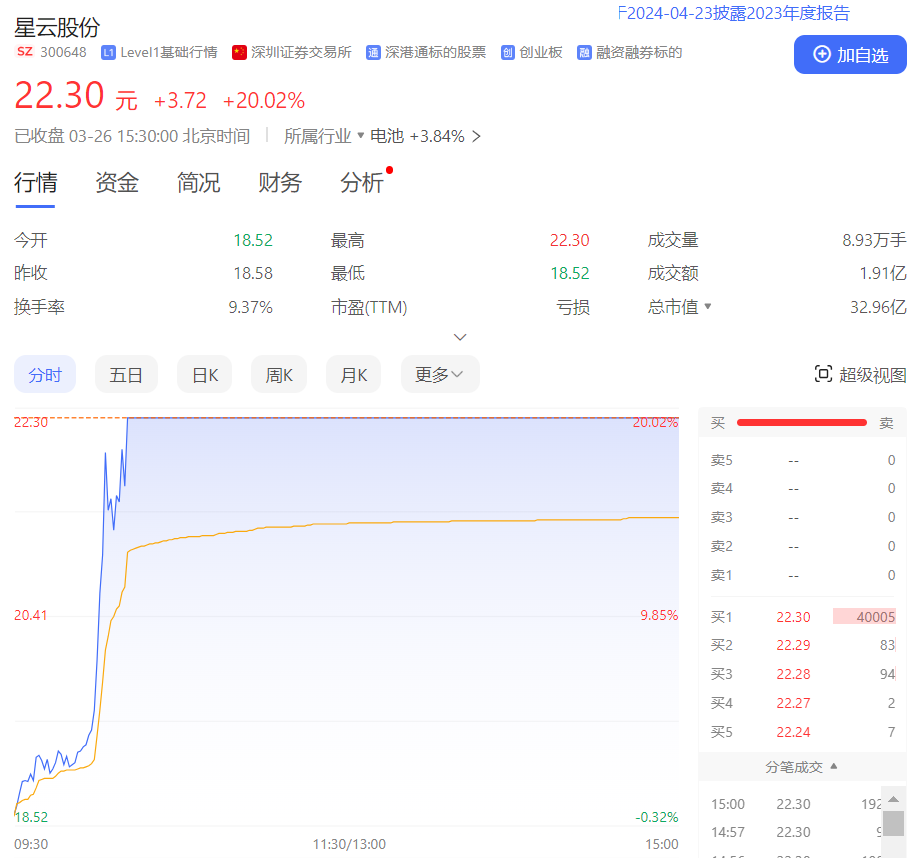Click the 11:30/13:00 time axis label
This screenshot has height=858, width=921.
tap(349, 844)
